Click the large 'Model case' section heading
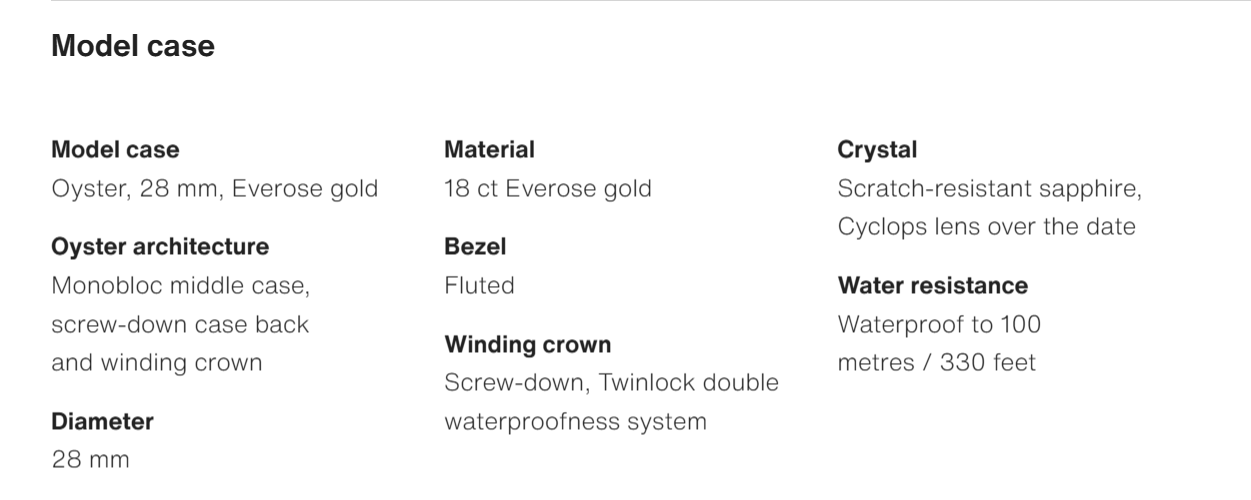1251x500 pixels. 133,46
